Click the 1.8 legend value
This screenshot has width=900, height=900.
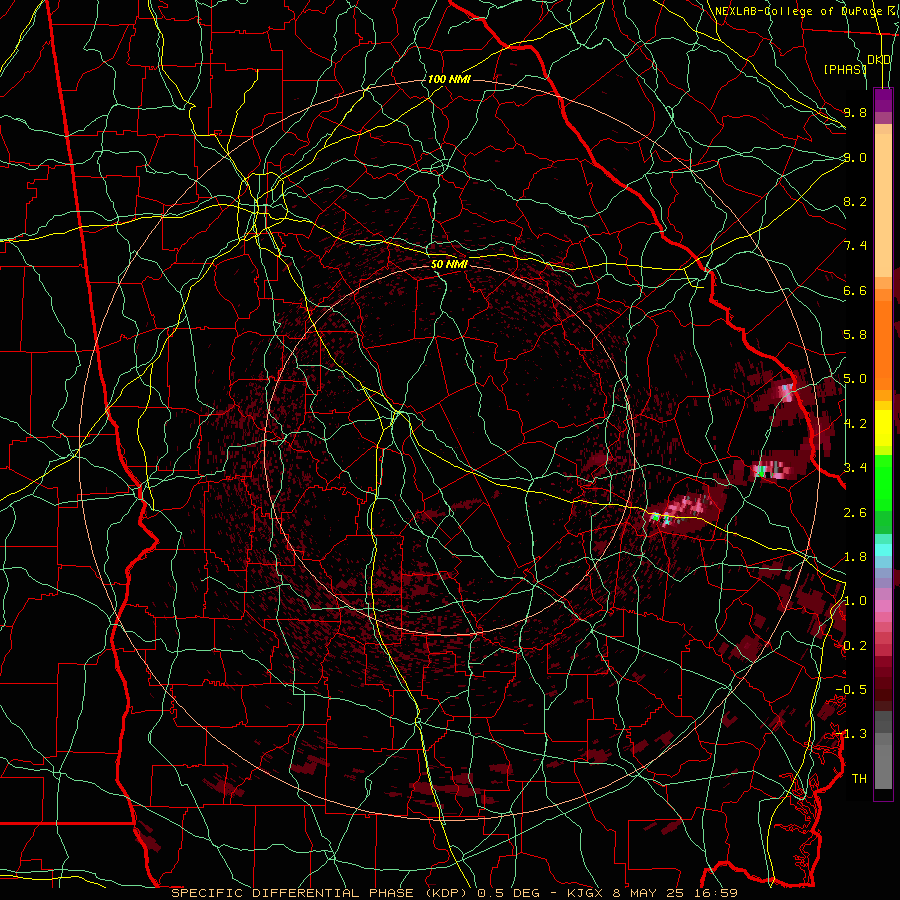pyautogui.click(x=855, y=557)
